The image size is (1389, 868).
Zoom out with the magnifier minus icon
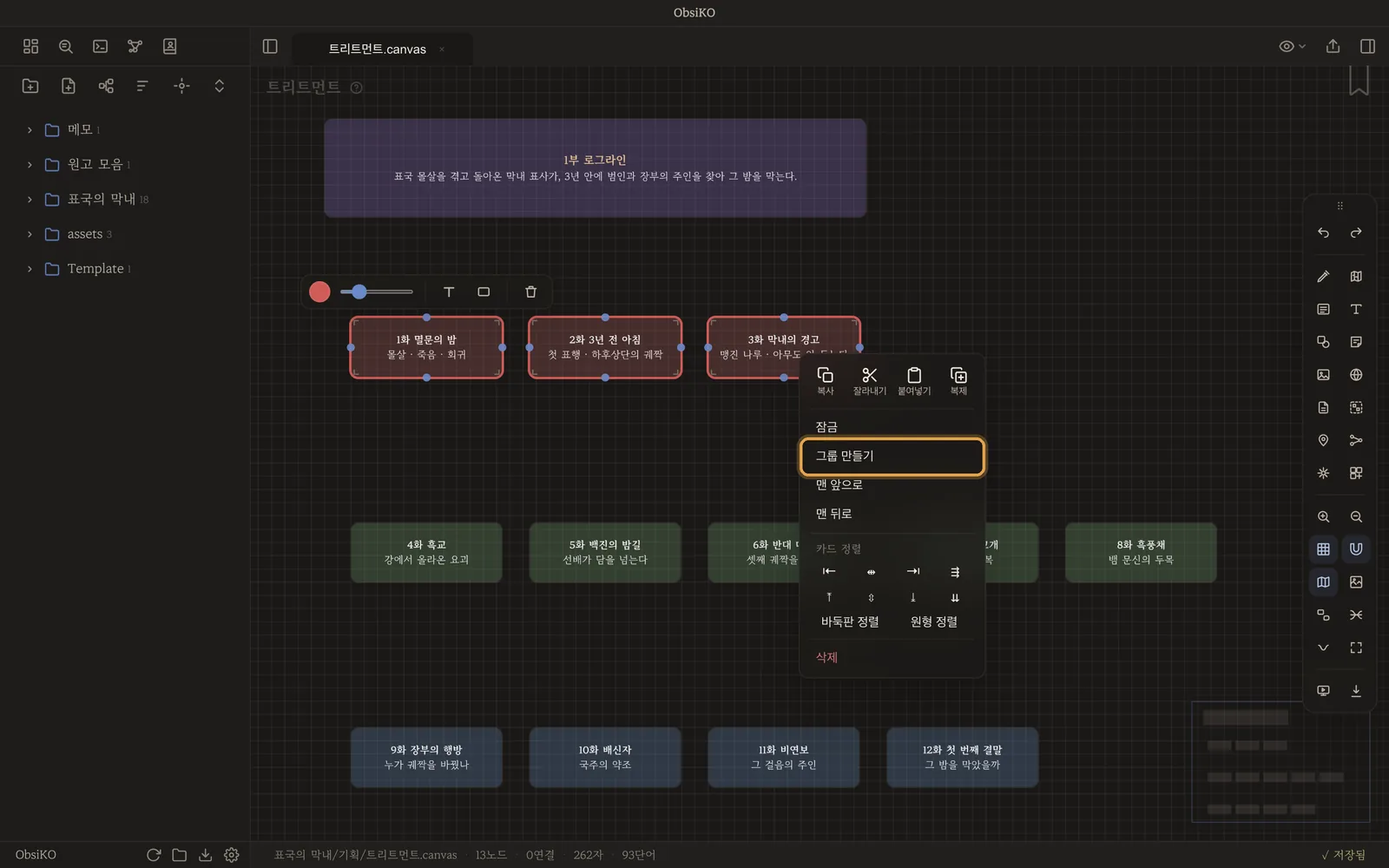coord(1356,516)
